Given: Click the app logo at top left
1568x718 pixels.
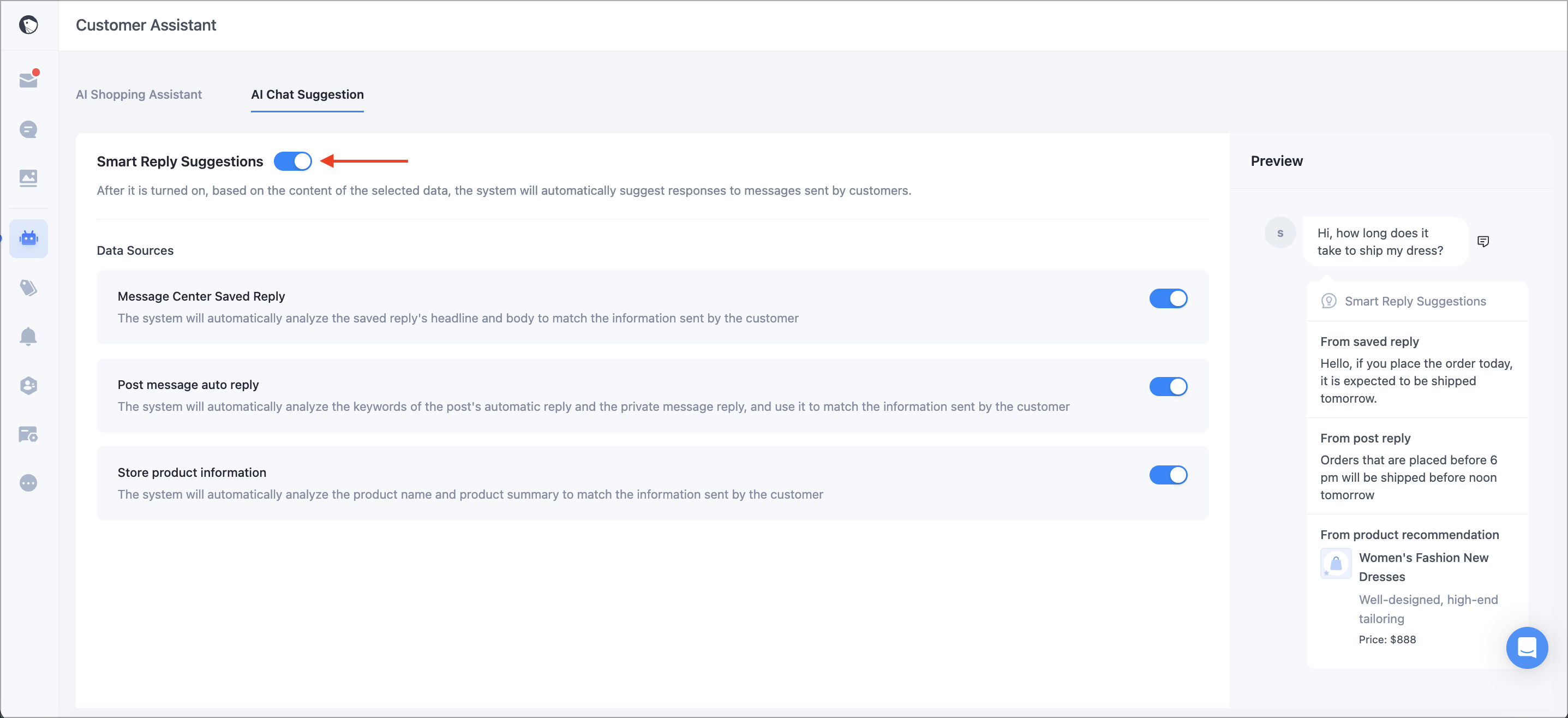Looking at the screenshot, I should tap(28, 25).
